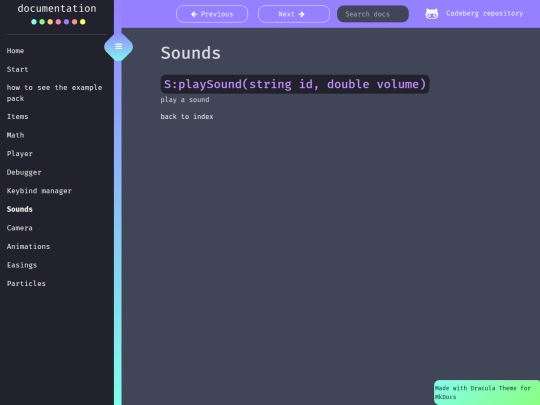Toggle the sidebar hamburger menu icon

118,46
